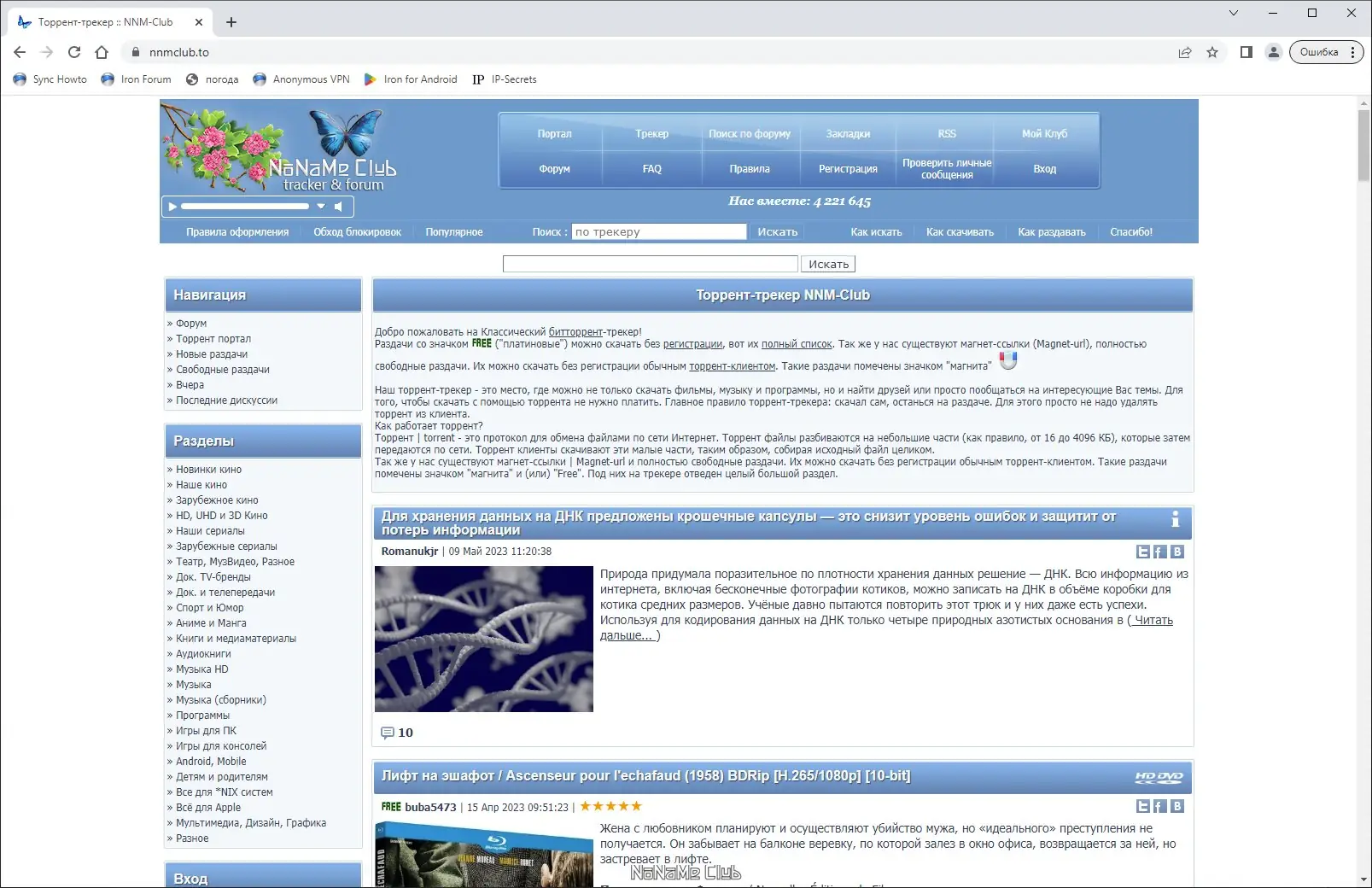Mute the audio player speaker icon
1372x888 pixels.
[x=339, y=207]
